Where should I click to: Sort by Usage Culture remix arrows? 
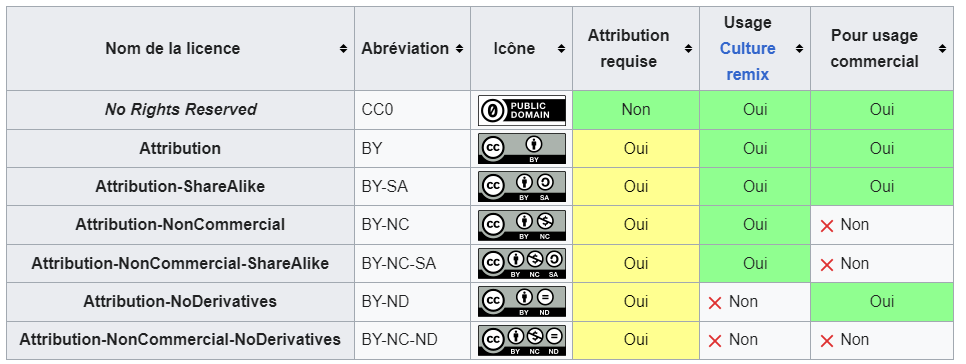799,49
